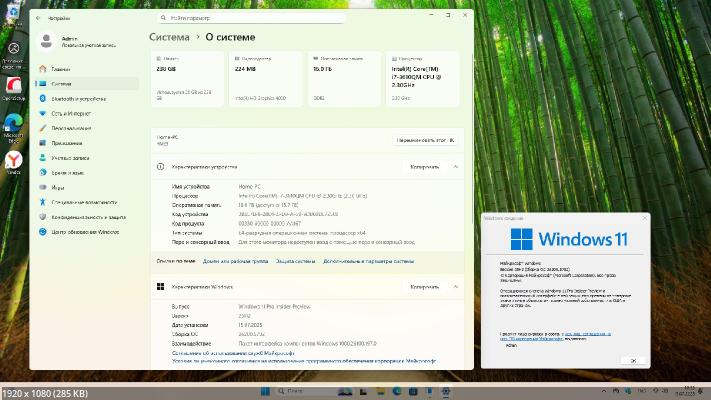Image resolution: width=711 pixels, height=400 pixels.
Task: Copy Windows specifications with Копировать
Action: [424, 287]
